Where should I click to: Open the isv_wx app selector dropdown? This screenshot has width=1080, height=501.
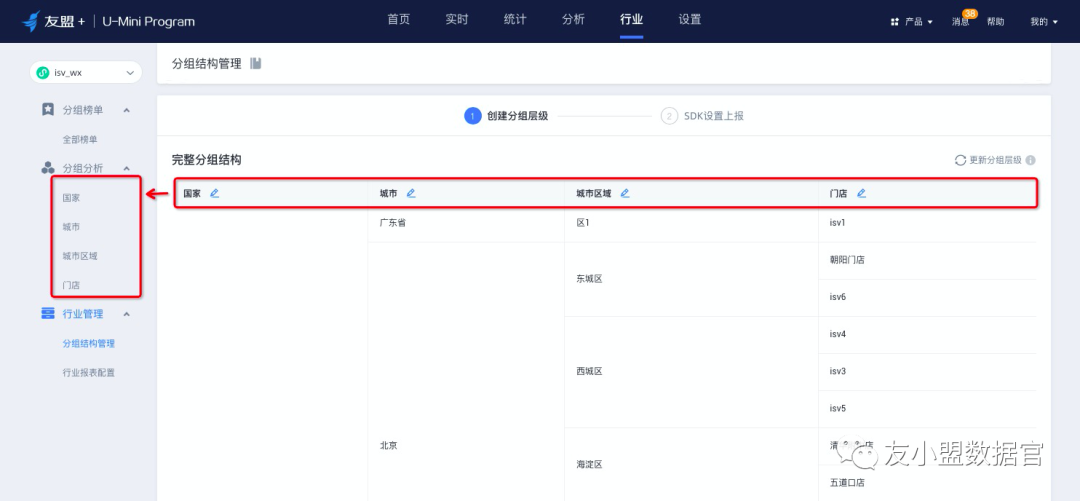85,72
